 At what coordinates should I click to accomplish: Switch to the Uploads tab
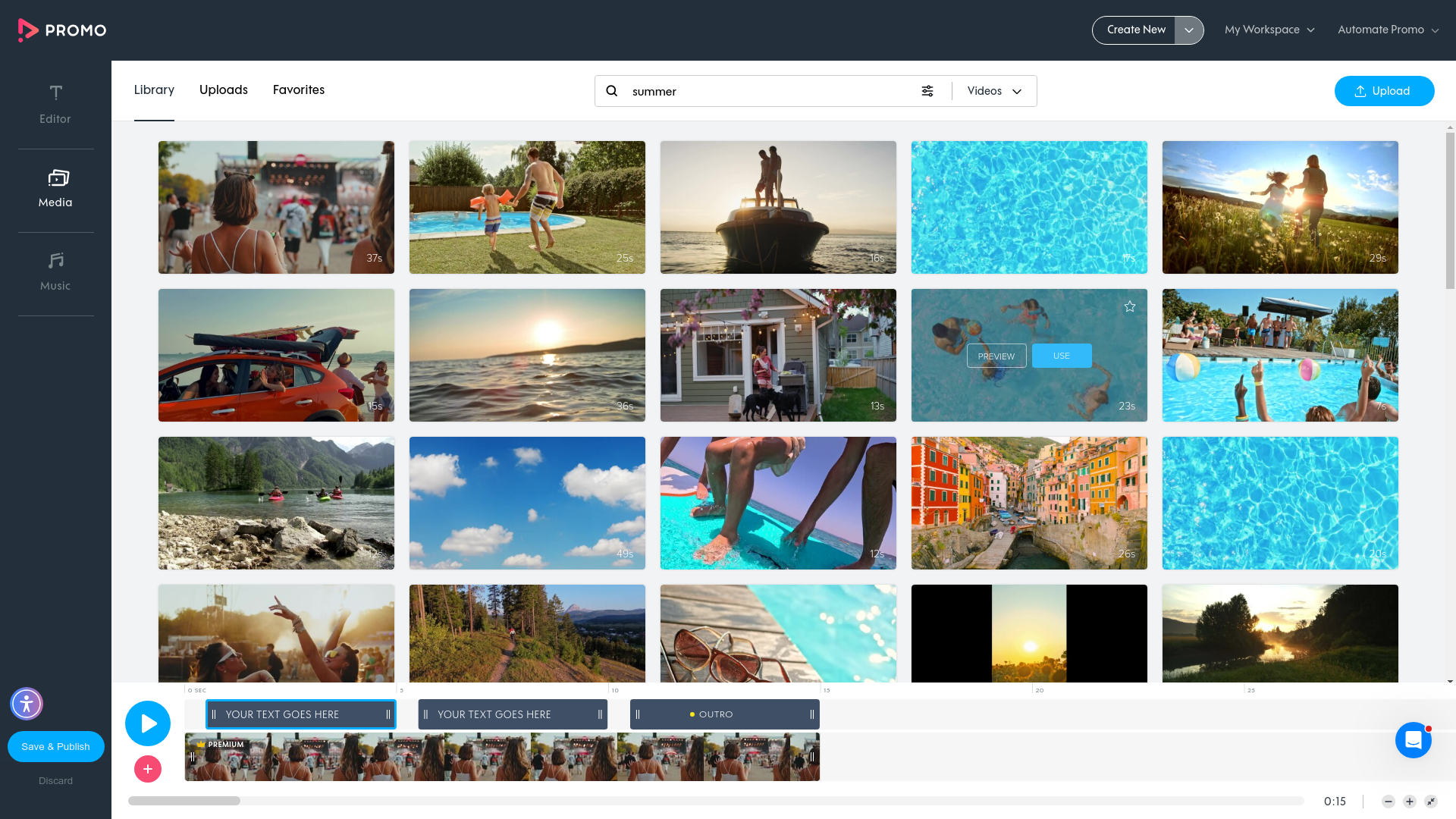pyautogui.click(x=224, y=89)
